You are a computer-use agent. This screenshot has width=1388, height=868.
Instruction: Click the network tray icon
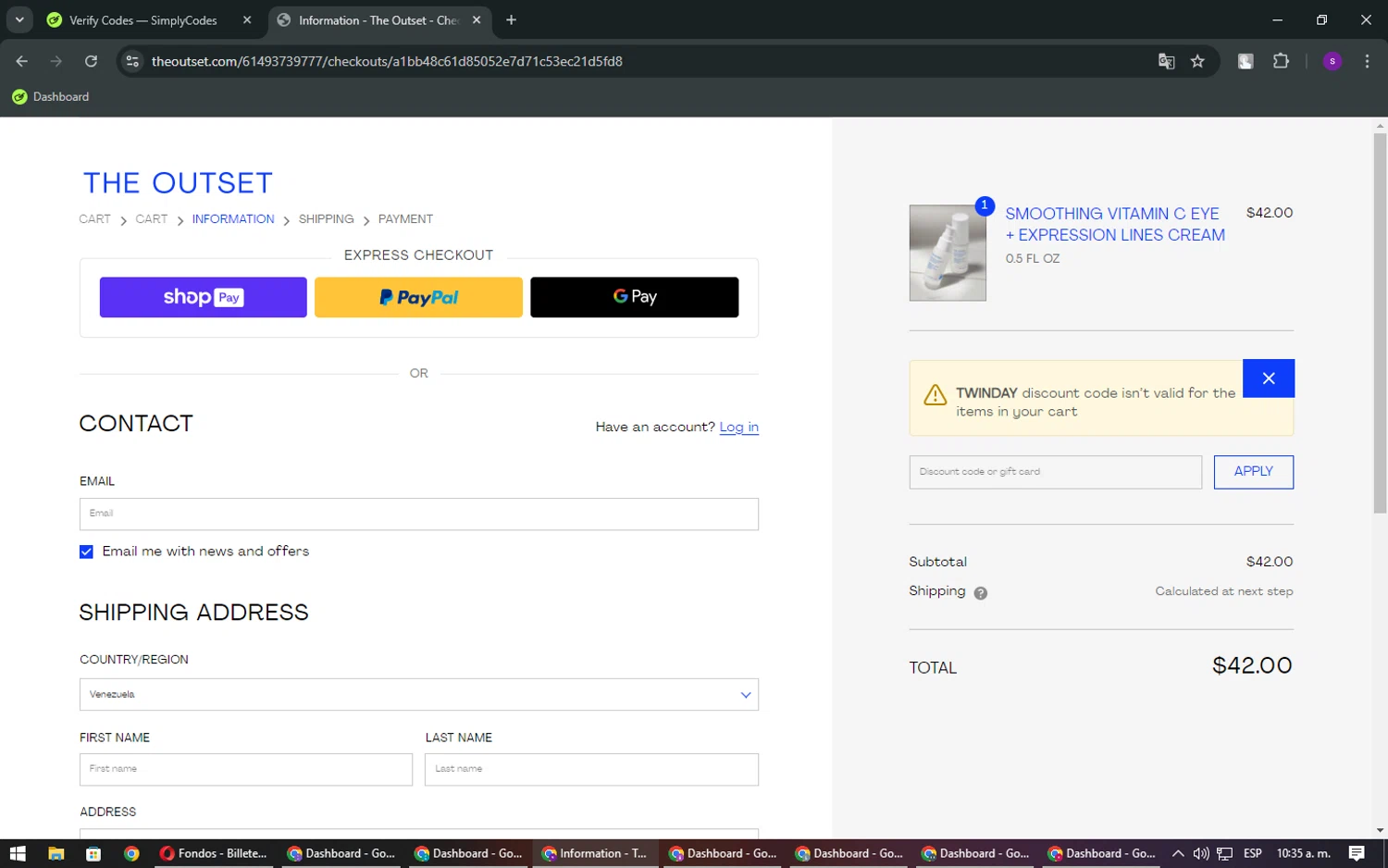pos(1224,853)
